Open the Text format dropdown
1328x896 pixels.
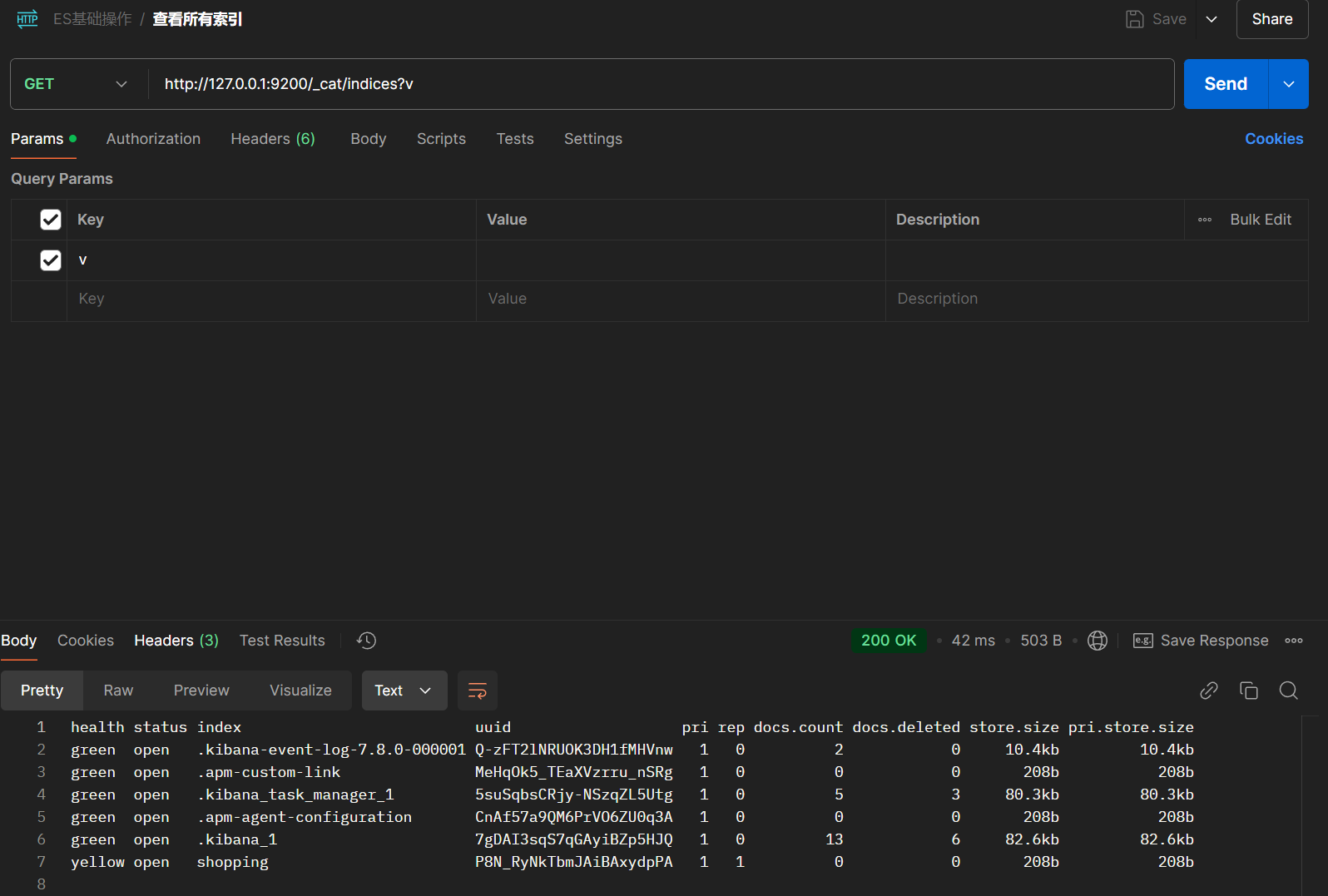coord(404,691)
